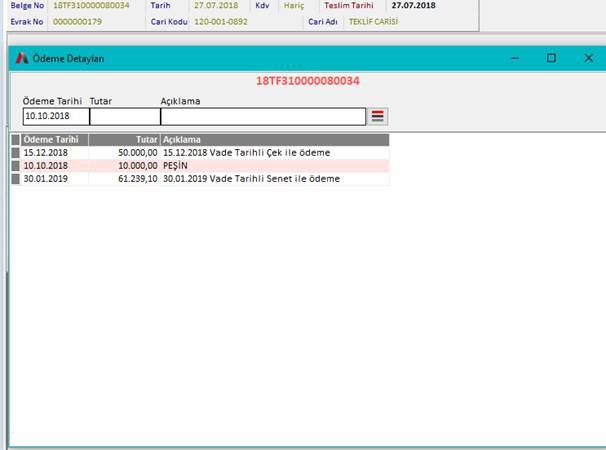Select row marker for 10.10.2018 payment
The width and height of the screenshot is (606, 450).
(x=15, y=166)
